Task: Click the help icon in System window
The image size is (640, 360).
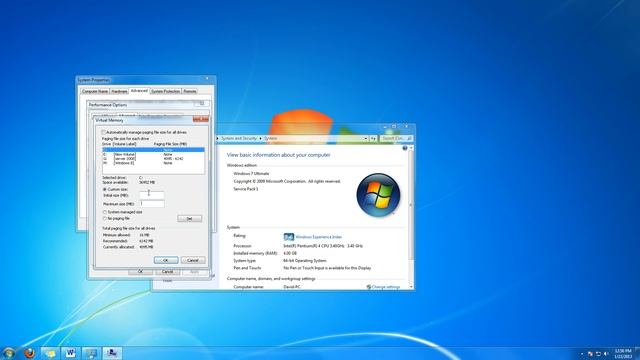Action: point(405,148)
